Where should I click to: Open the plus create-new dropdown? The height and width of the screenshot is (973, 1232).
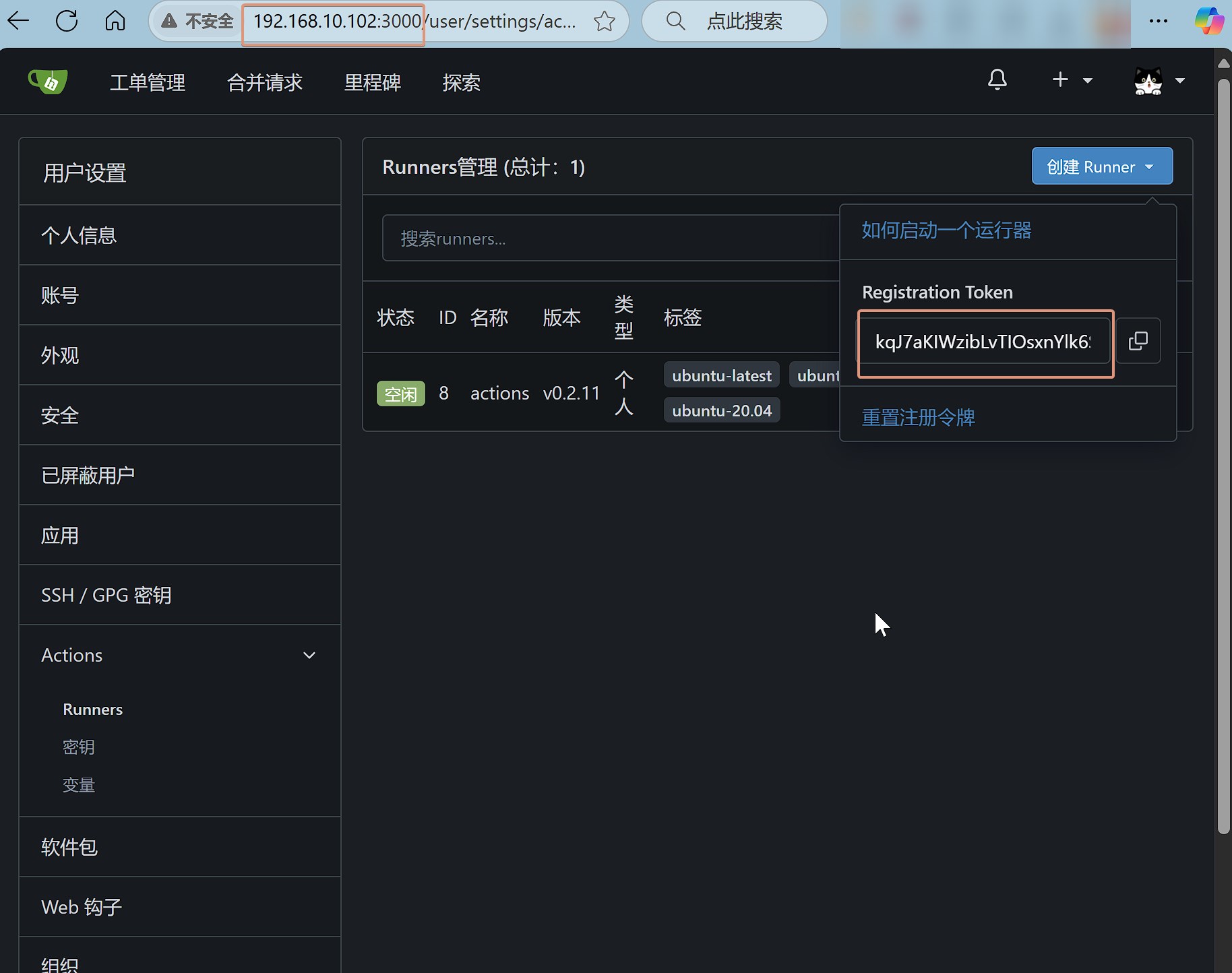(1072, 80)
